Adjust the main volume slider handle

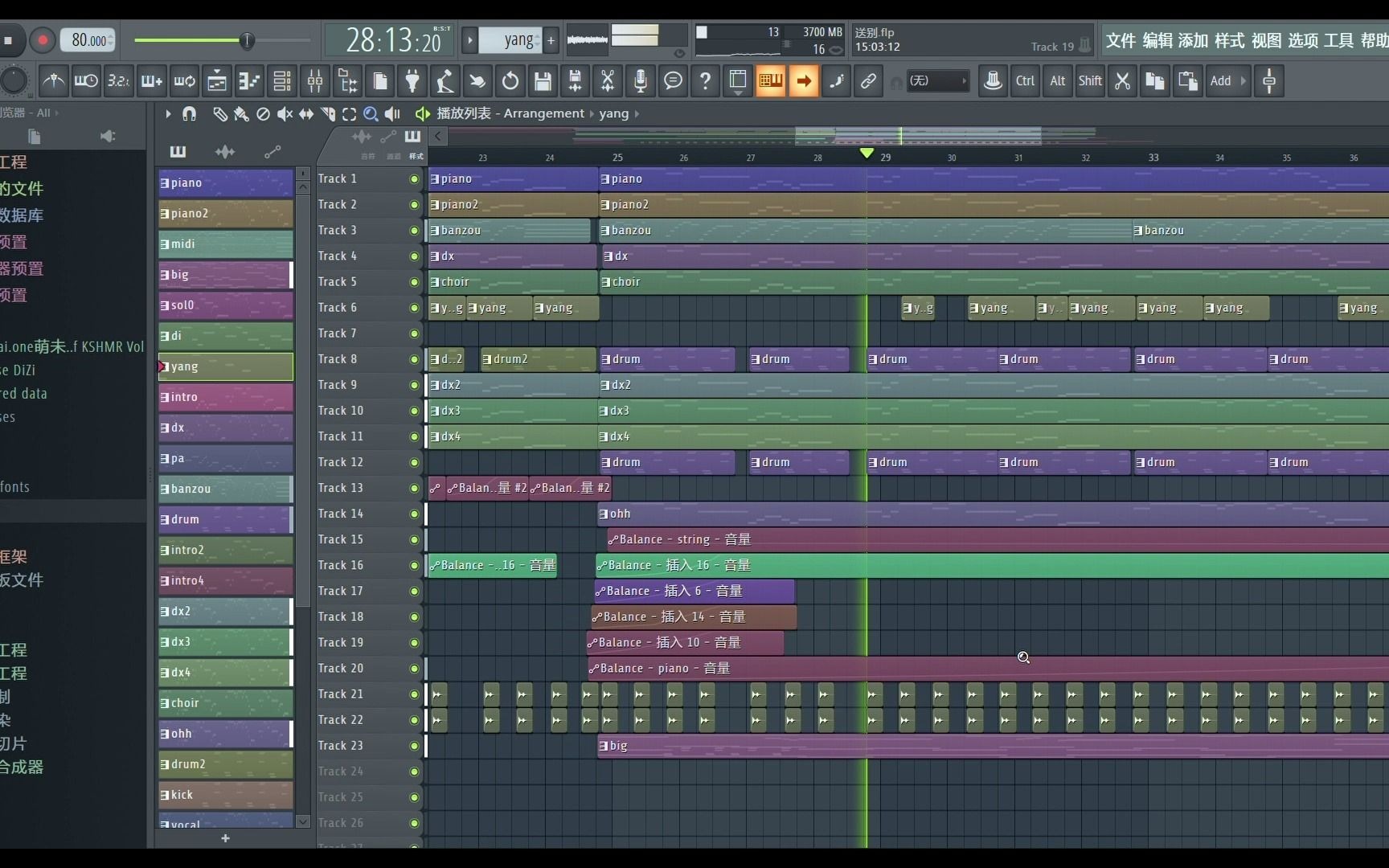pos(248,40)
